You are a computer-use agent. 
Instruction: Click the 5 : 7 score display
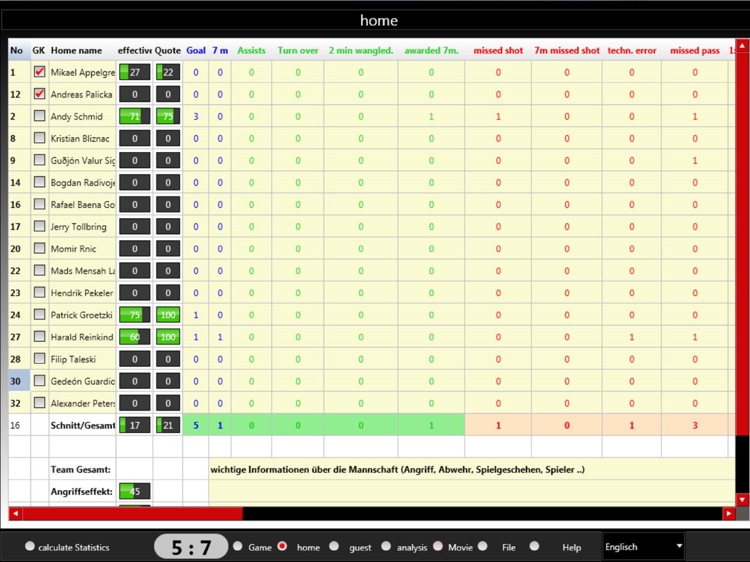pos(191,547)
